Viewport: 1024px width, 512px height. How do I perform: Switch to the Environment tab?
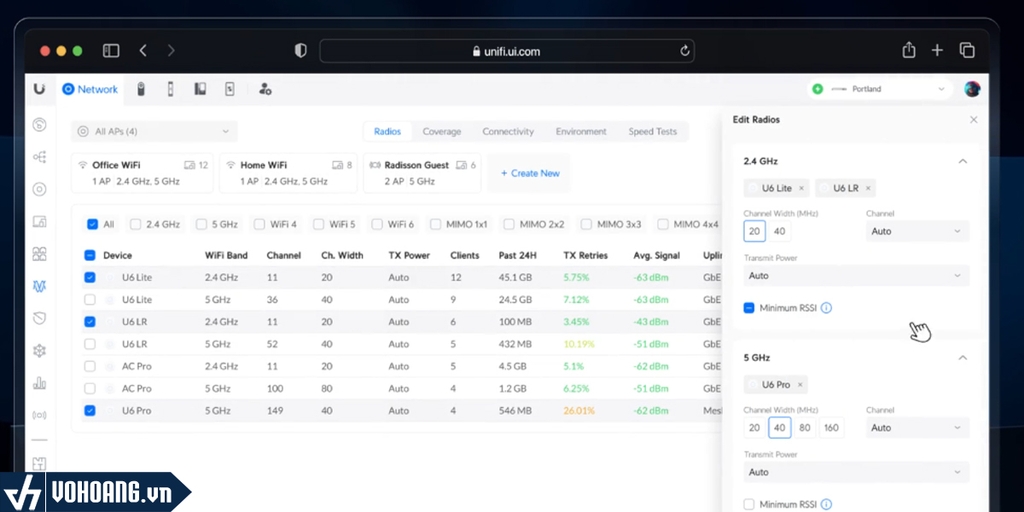tap(581, 131)
